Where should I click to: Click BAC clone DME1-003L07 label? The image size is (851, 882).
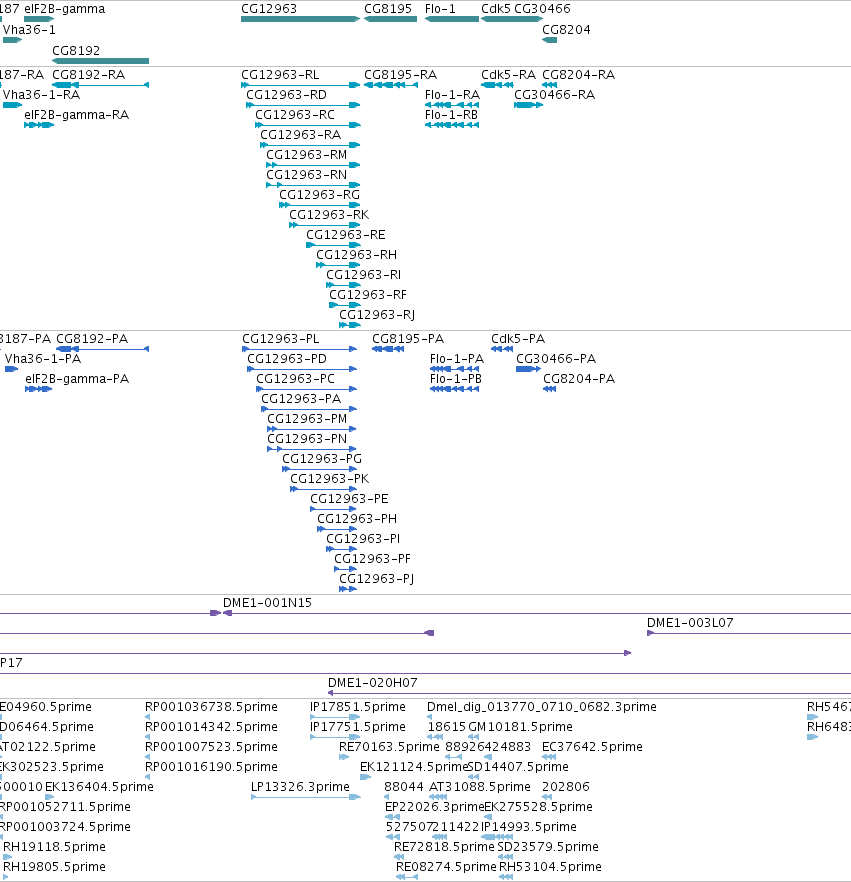pyautogui.click(x=690, y=623)
